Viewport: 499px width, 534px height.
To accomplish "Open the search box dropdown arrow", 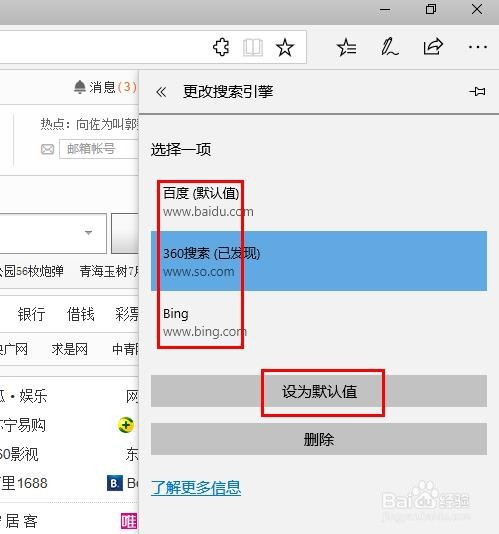I will [x=89, y=233].
